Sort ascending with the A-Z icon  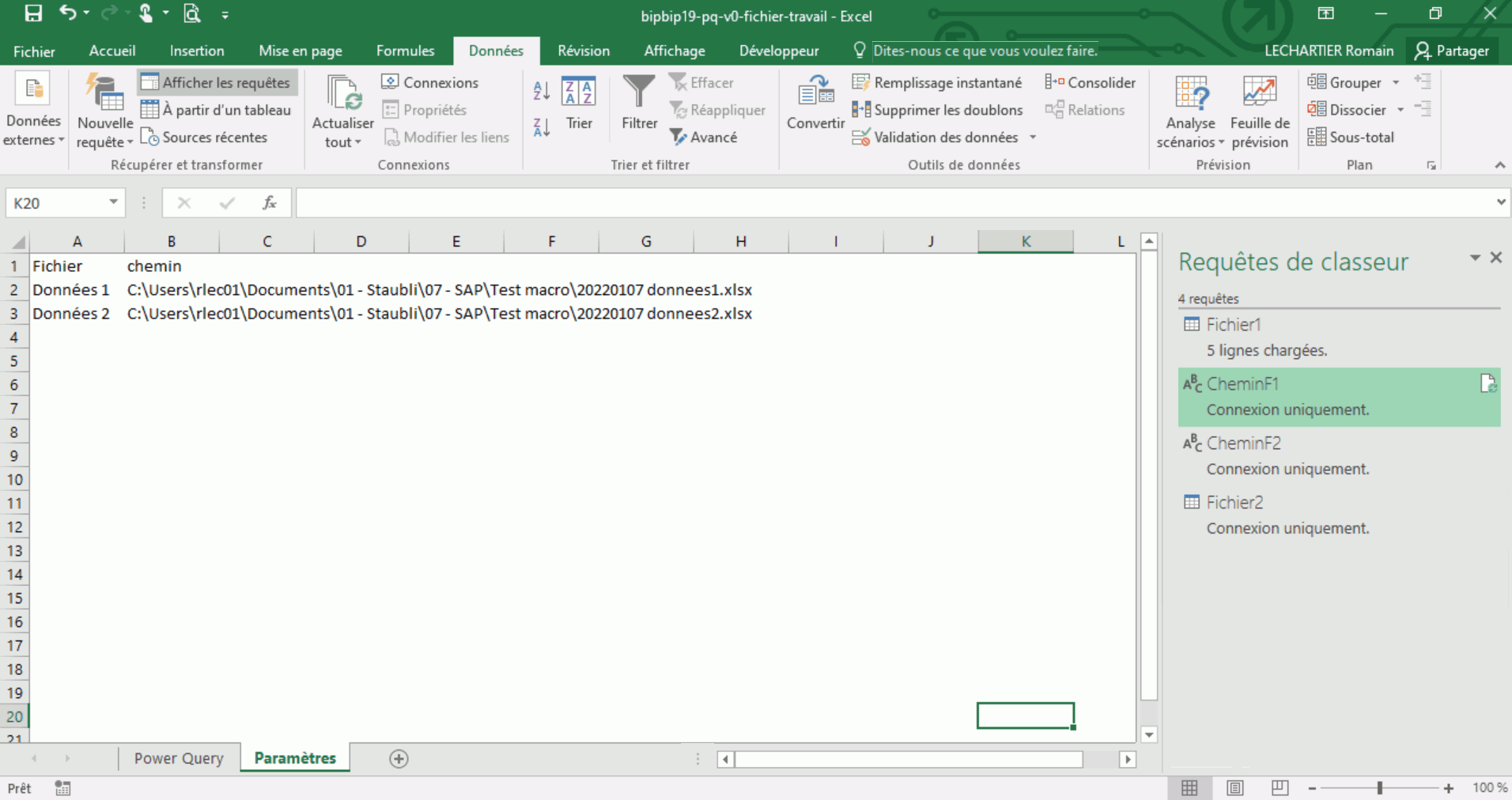pos(541,91)
